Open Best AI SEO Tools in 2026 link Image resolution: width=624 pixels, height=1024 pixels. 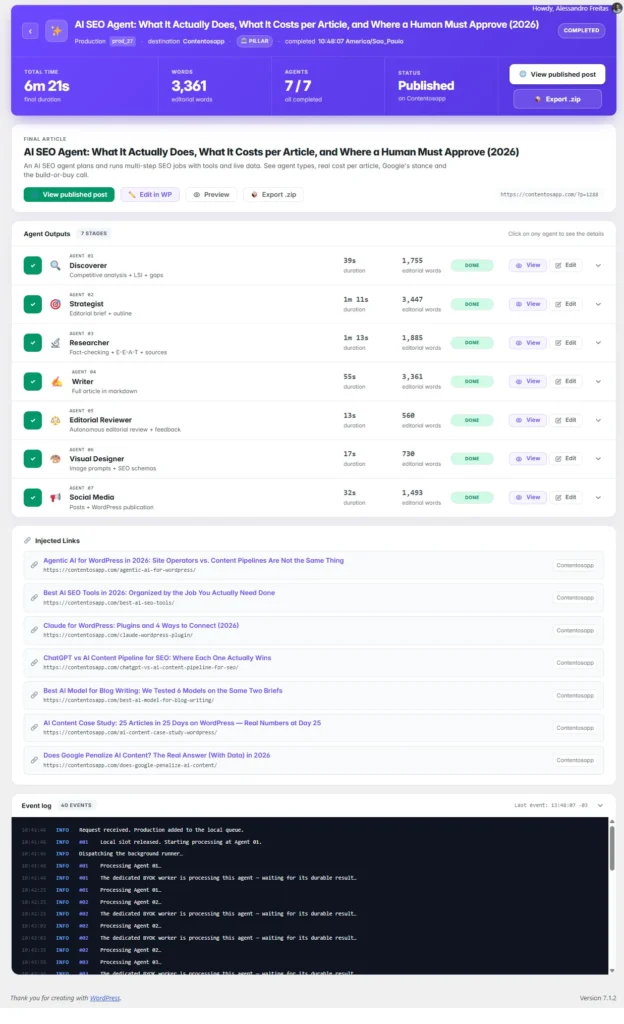coord(159,593)
